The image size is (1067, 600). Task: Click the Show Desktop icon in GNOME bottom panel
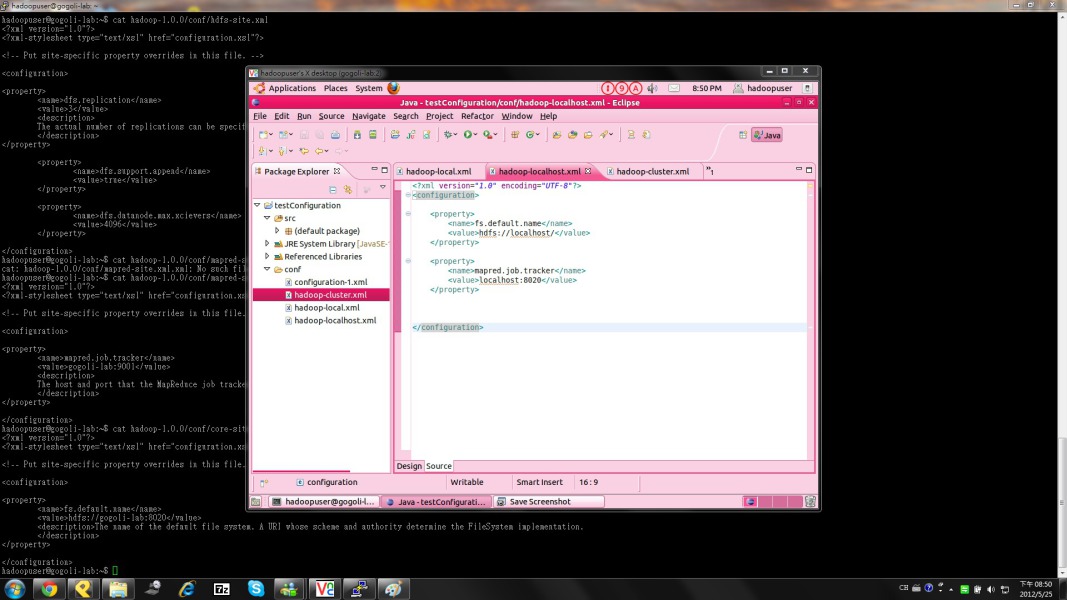pyautogui.click(x=256, y=502)
